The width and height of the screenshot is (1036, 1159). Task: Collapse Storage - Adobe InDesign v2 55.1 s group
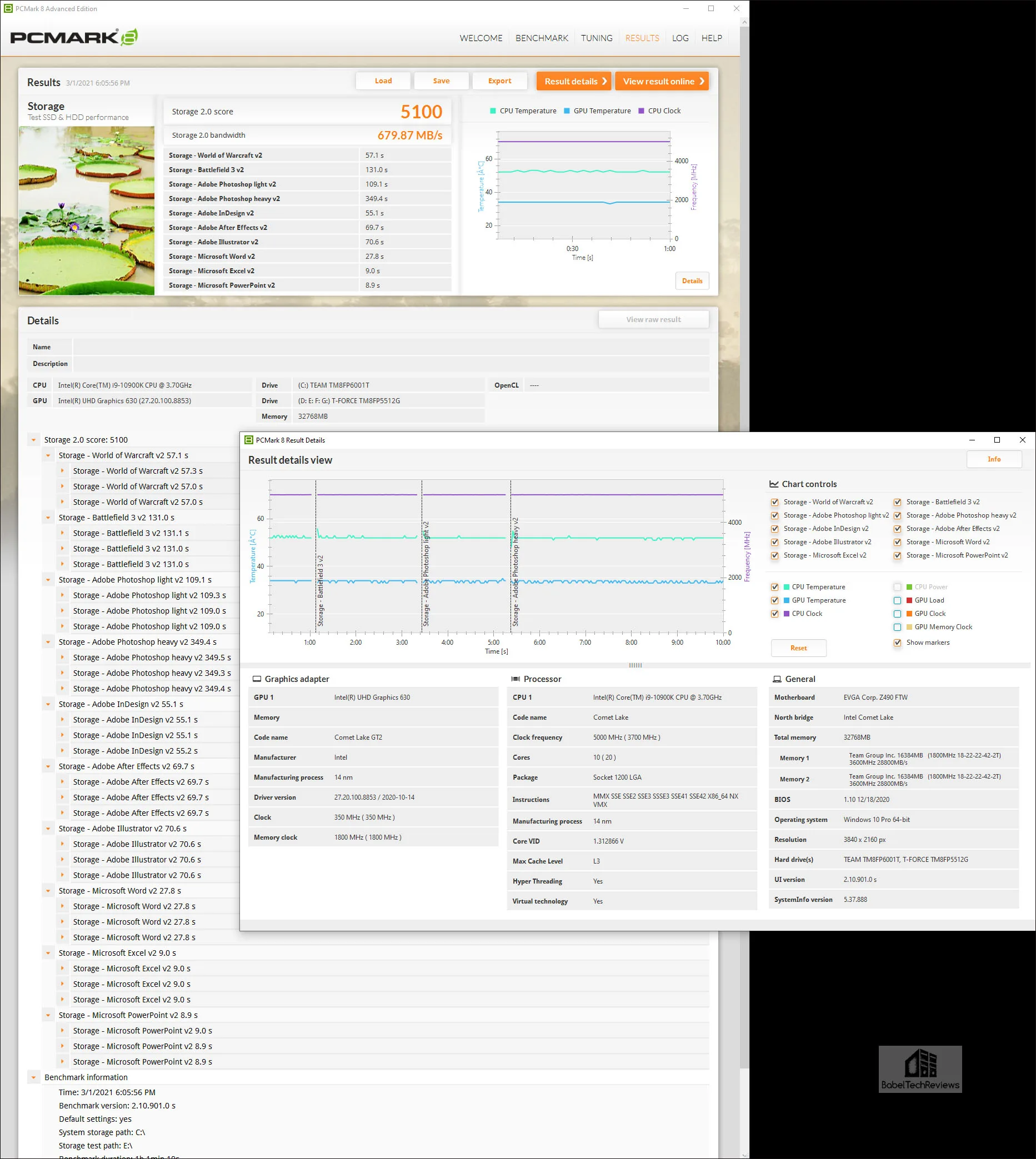48,704
